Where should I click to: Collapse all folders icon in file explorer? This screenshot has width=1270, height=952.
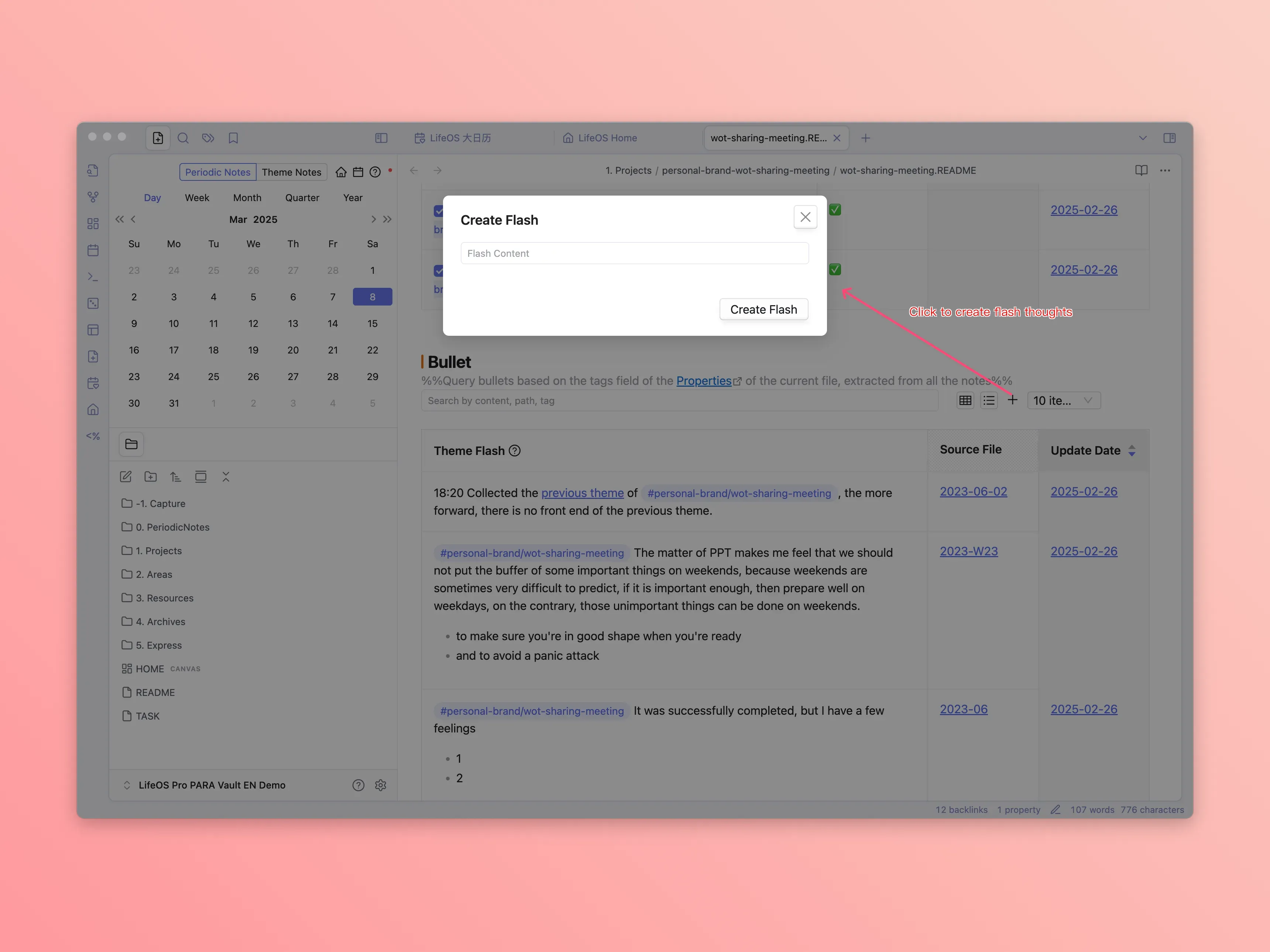(226, 477)
